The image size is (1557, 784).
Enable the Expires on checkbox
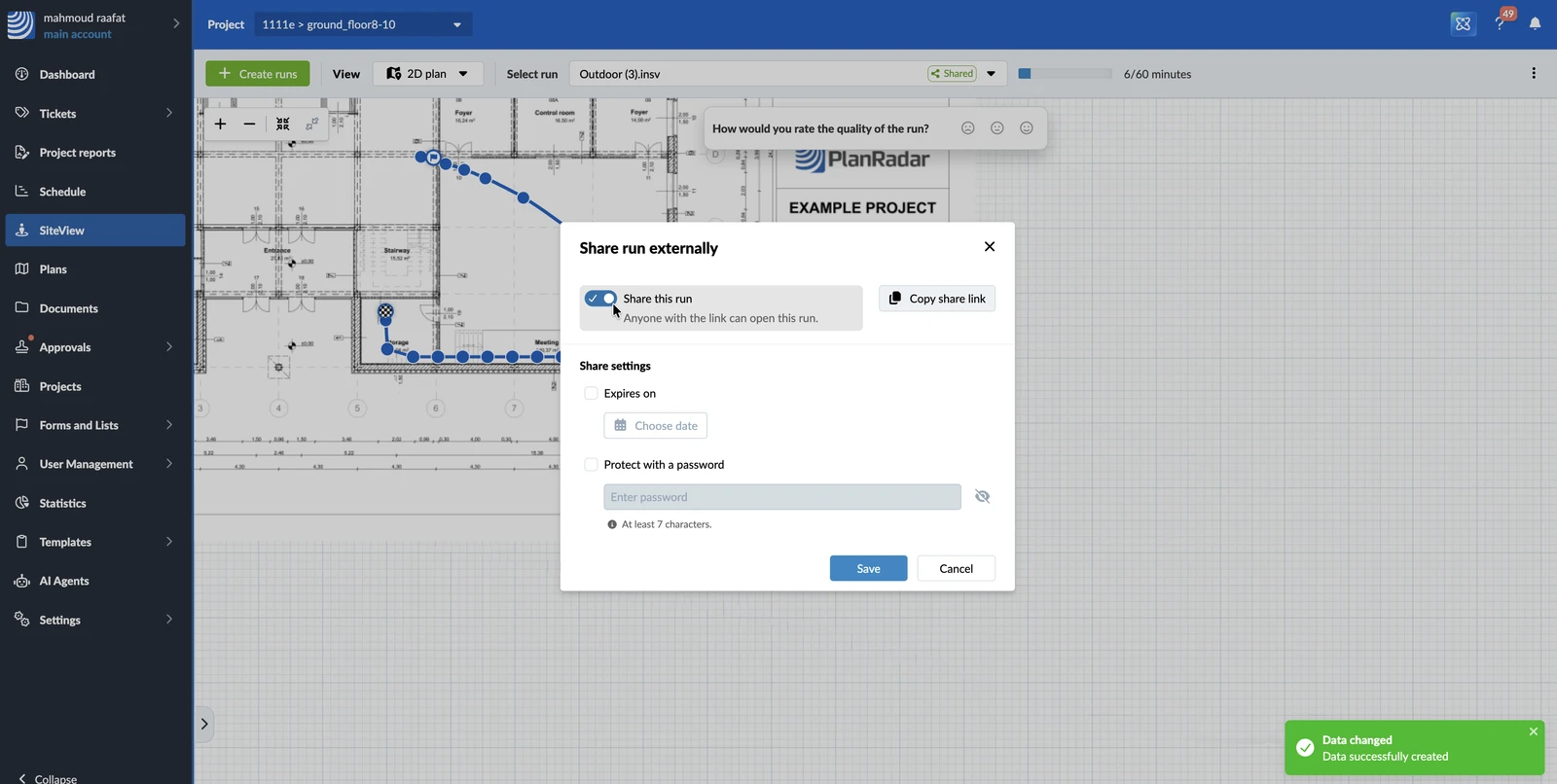(591, 394)
